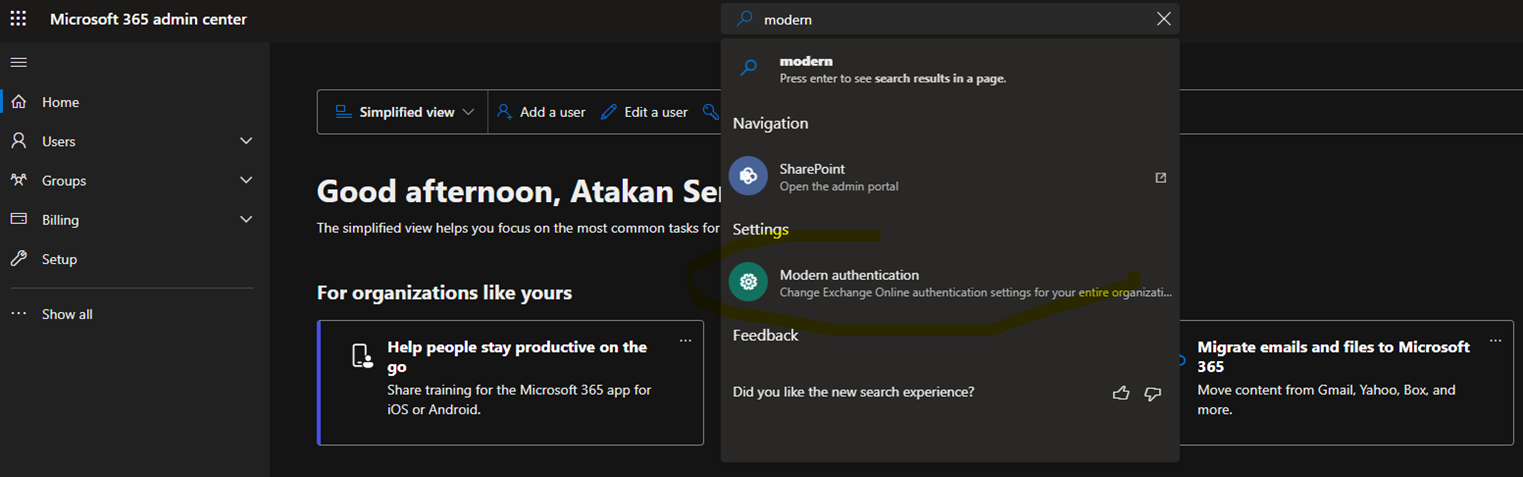Click the Add a user person icon
The width and height of the screenshot is (1523, 477).
click(x=505, y=112)
